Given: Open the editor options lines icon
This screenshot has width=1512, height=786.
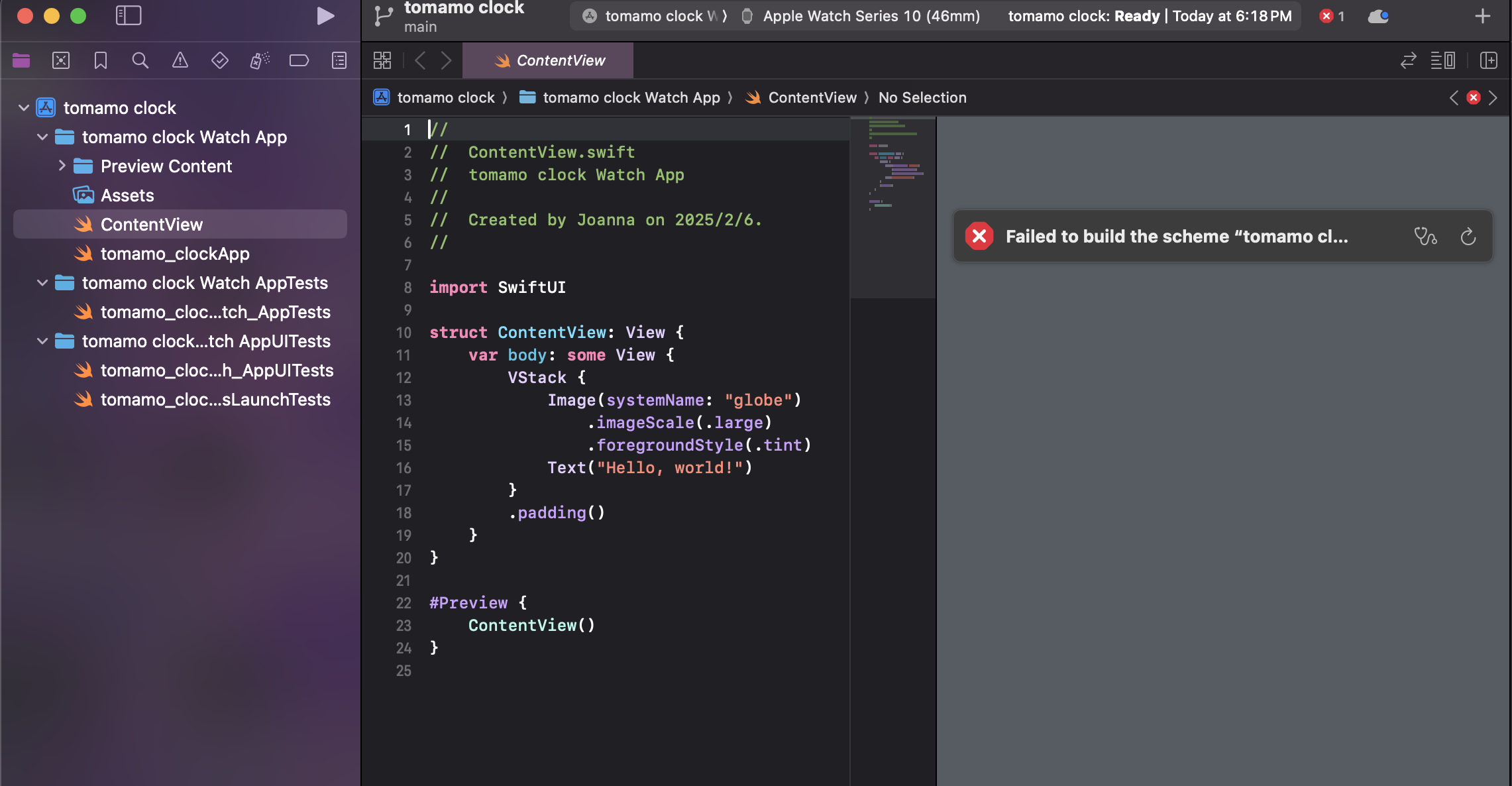Looking at the screenshot, I should tap(1443, 60).
